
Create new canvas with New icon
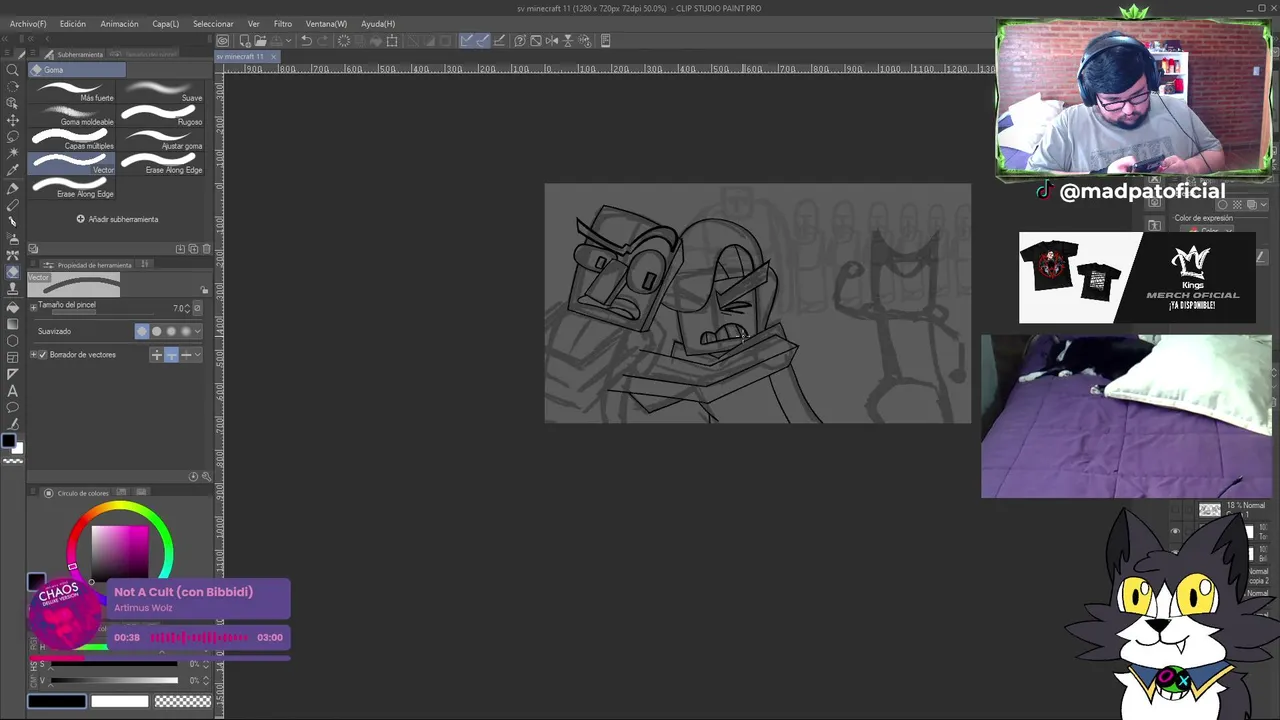pyautogui.click(x=244, y=41)
